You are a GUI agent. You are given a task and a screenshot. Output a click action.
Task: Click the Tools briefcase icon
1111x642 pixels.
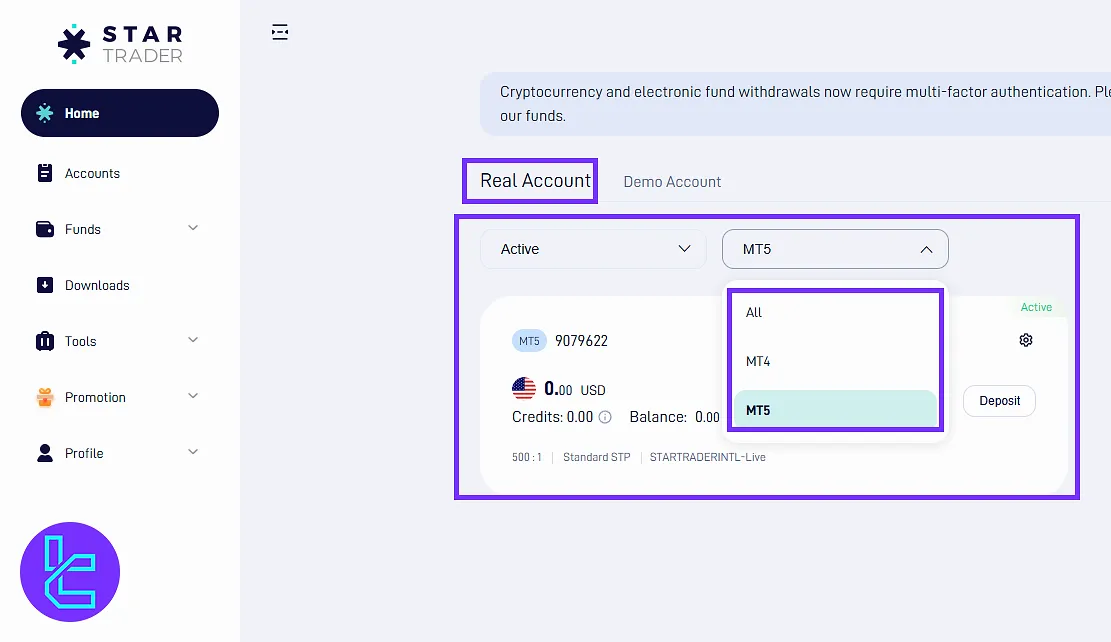click(45, 341)
